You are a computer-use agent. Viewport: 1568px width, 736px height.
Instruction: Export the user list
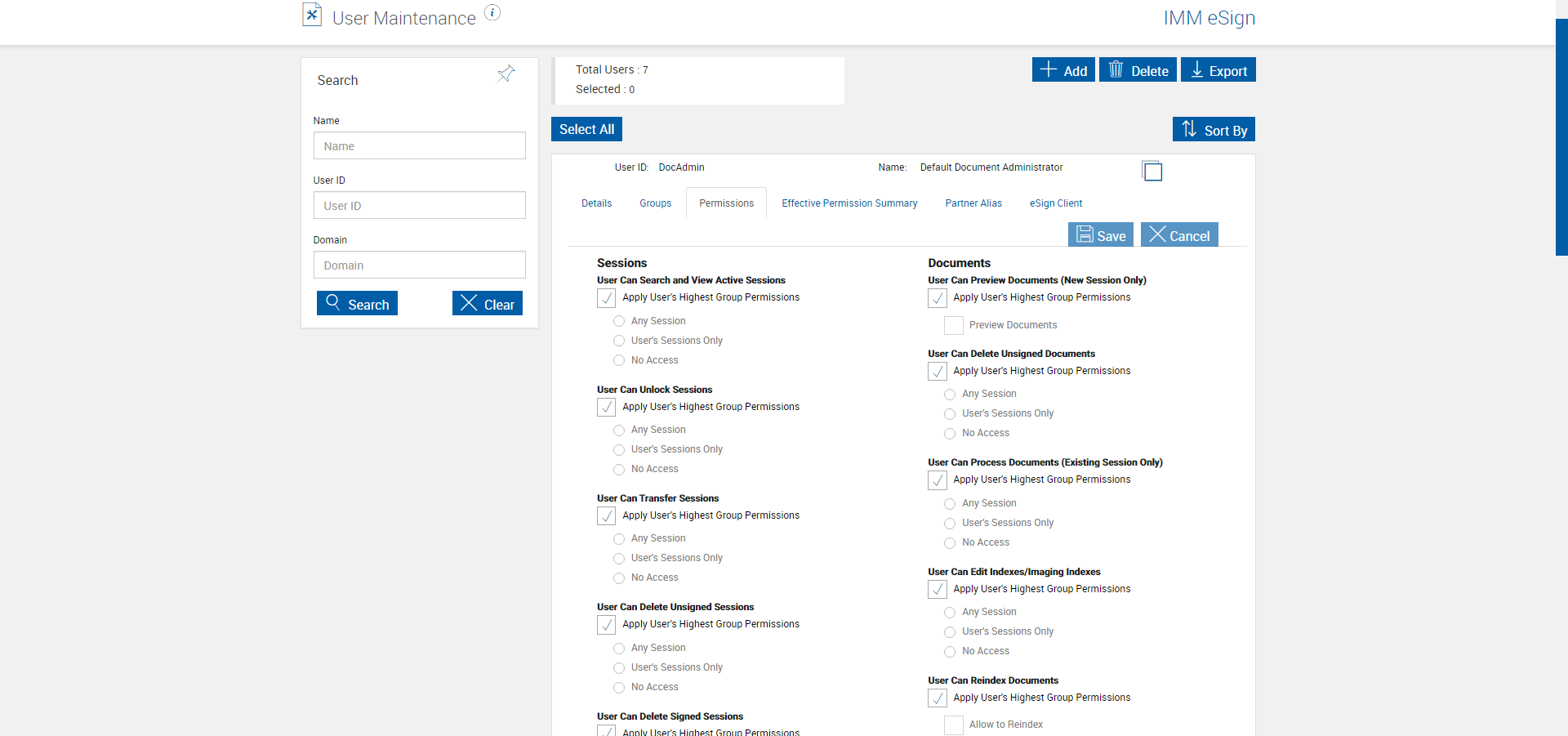point(1218,70)
